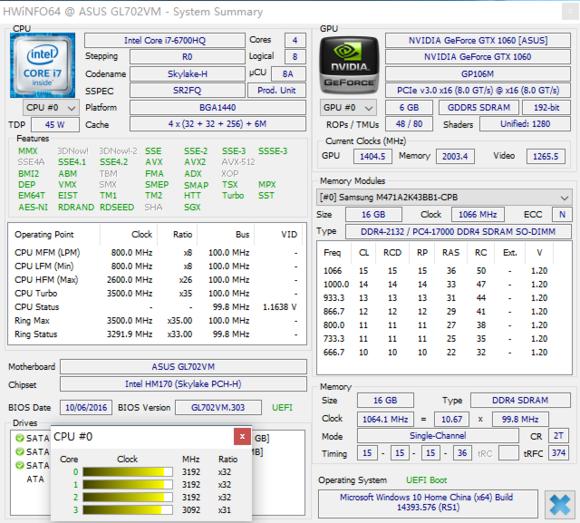This screenshot has width=580, height=523.
Task: Click the RAS column header in timings
Action: [451, 253]
